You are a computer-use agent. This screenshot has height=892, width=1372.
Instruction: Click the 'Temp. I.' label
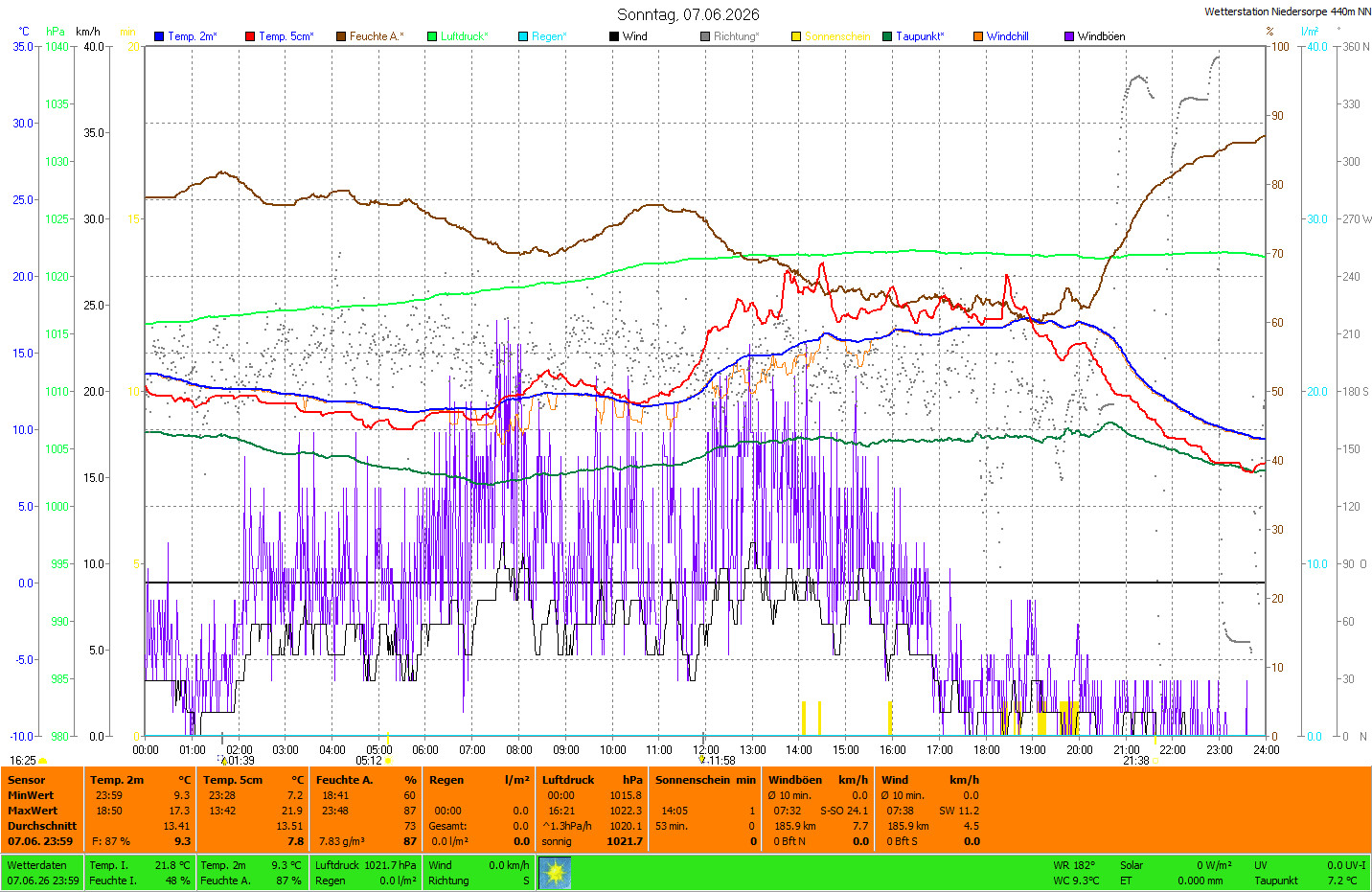[x=108, y=865]
